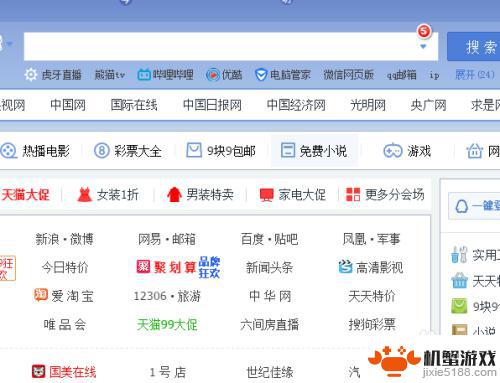The width and height of the screenshot is (500, 383).
Task: Open the tools icon next to 实用工具
Action: 459,255
